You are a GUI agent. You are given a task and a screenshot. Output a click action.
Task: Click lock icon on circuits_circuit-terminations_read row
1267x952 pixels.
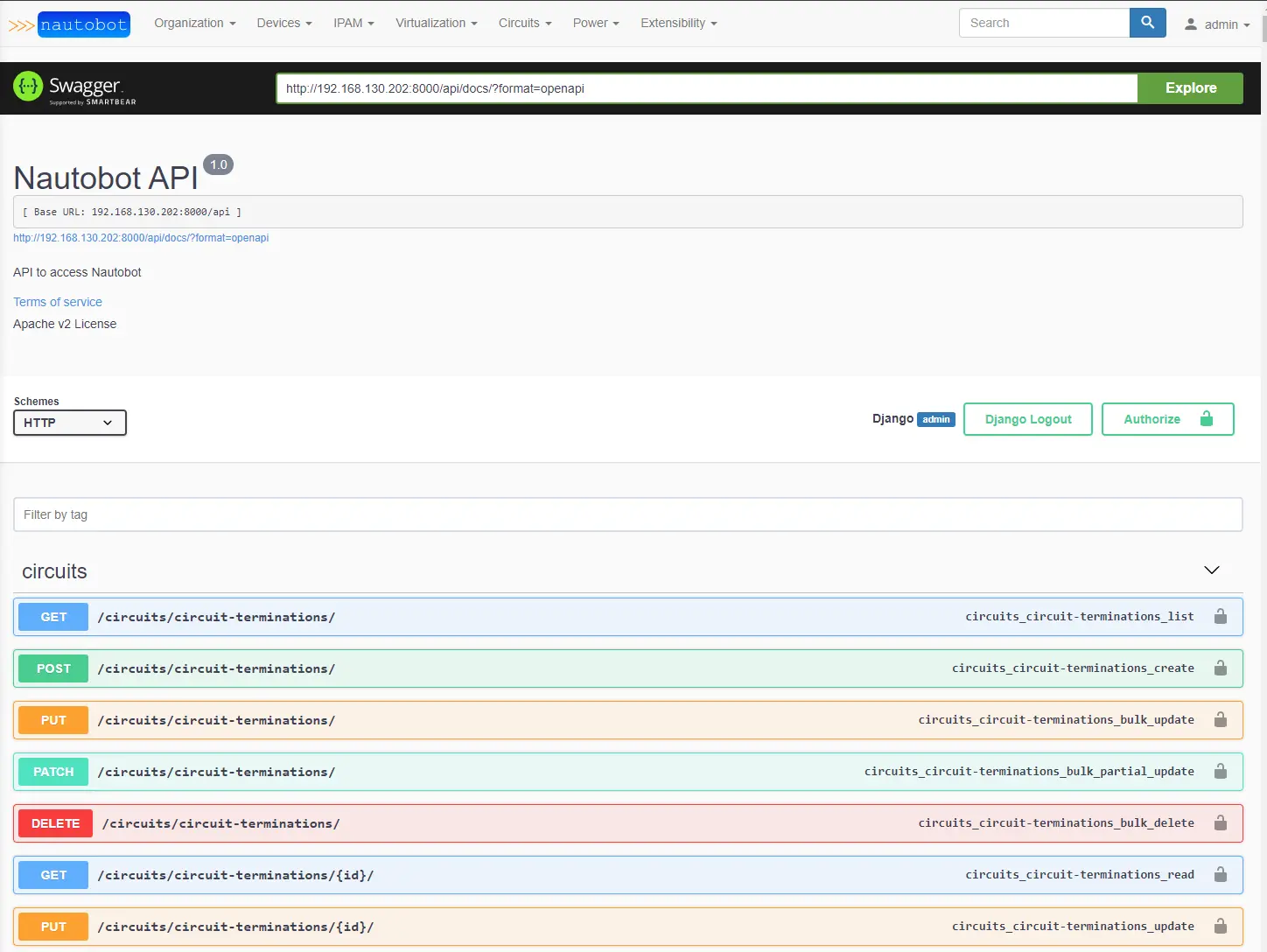pos(1220,875)
